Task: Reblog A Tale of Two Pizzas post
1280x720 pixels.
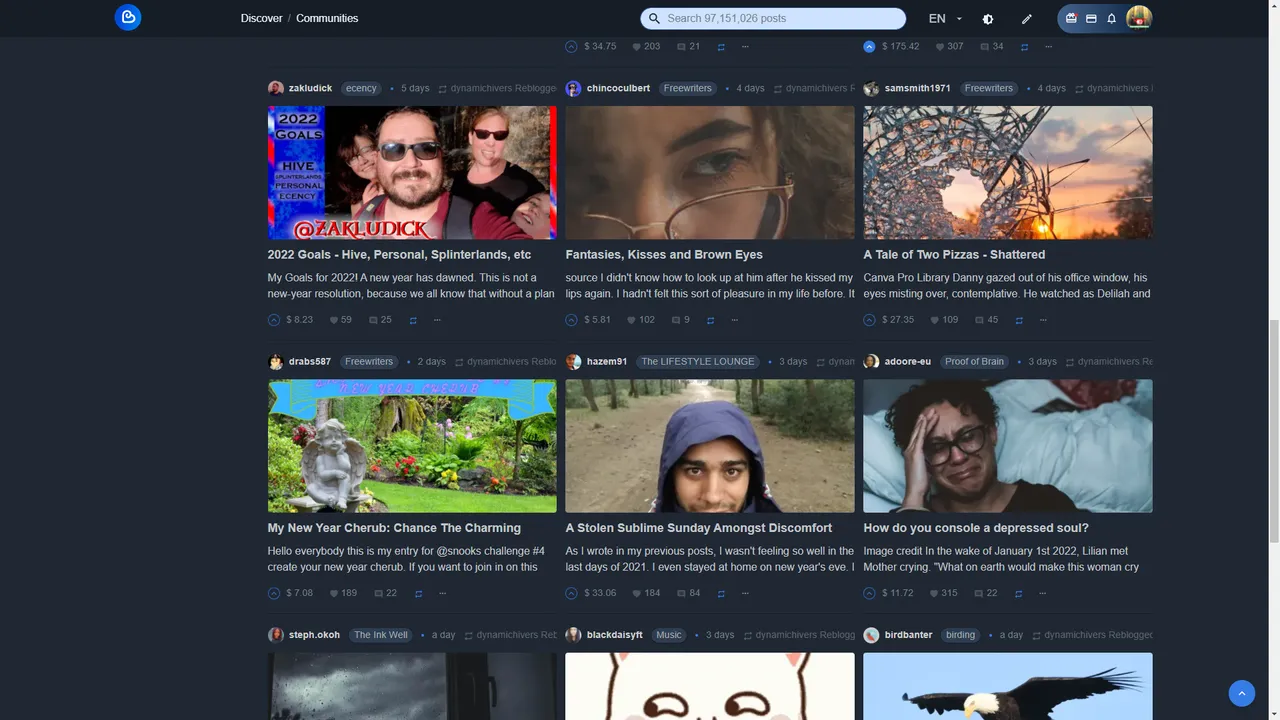Action: click(x=1019, y=320)
